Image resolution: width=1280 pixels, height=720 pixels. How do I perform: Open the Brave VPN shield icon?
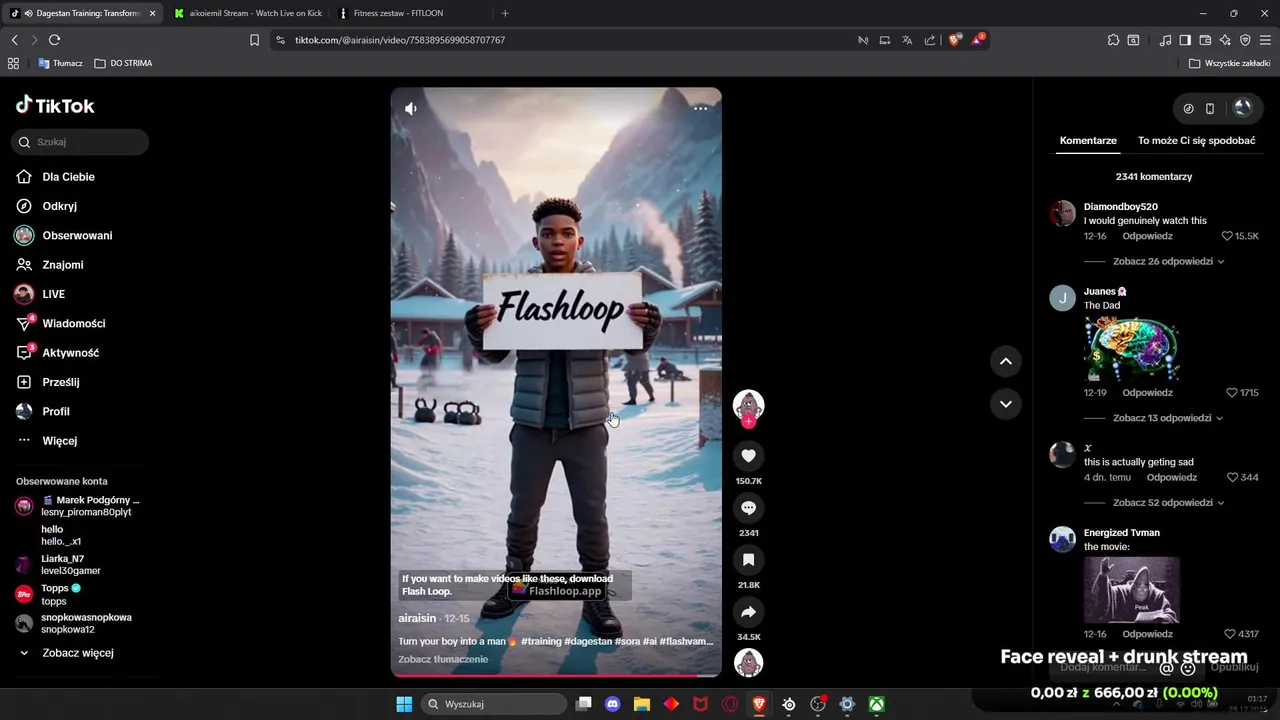(x=1245, y=40)
